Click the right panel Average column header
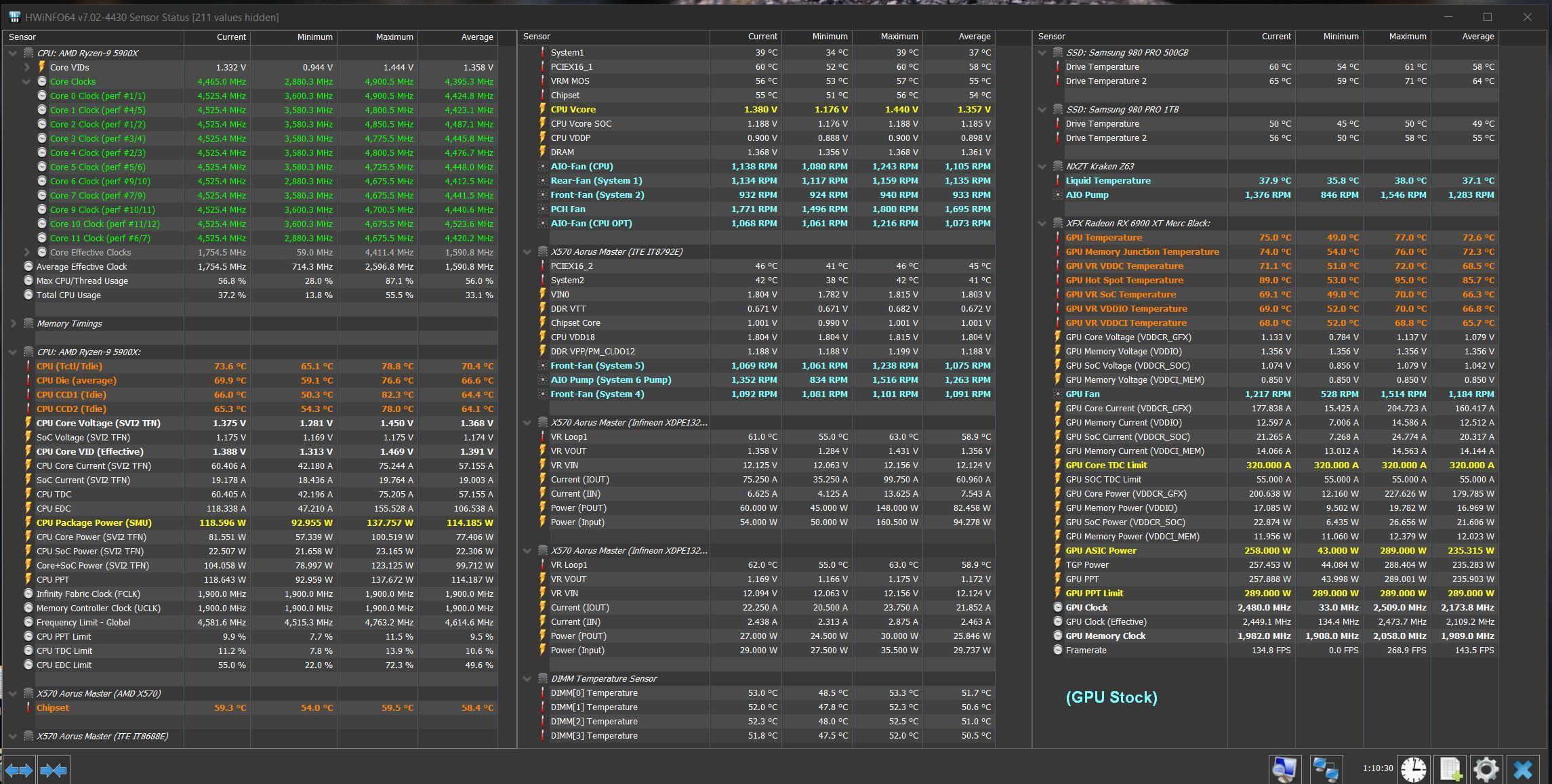The height and width of the screenshot is (784, 1552). (1465, 37)
